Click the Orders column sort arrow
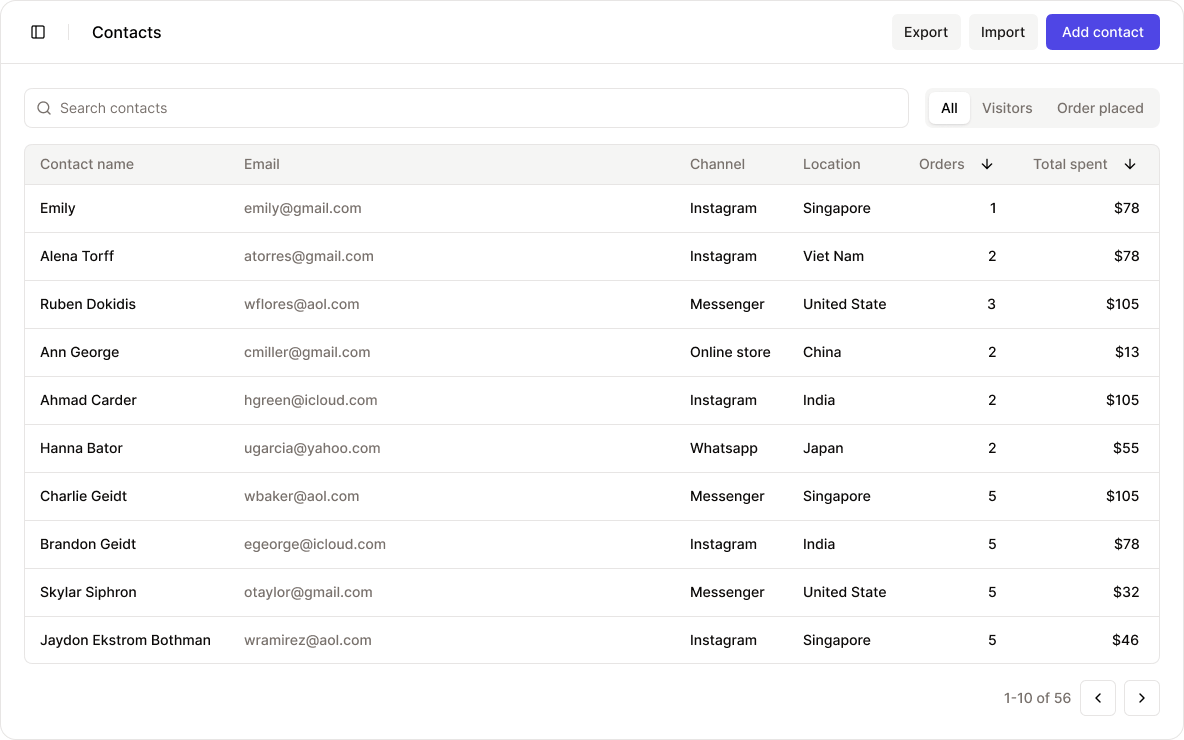Viewport: 1184px width, 740px height. pos(987,164)
